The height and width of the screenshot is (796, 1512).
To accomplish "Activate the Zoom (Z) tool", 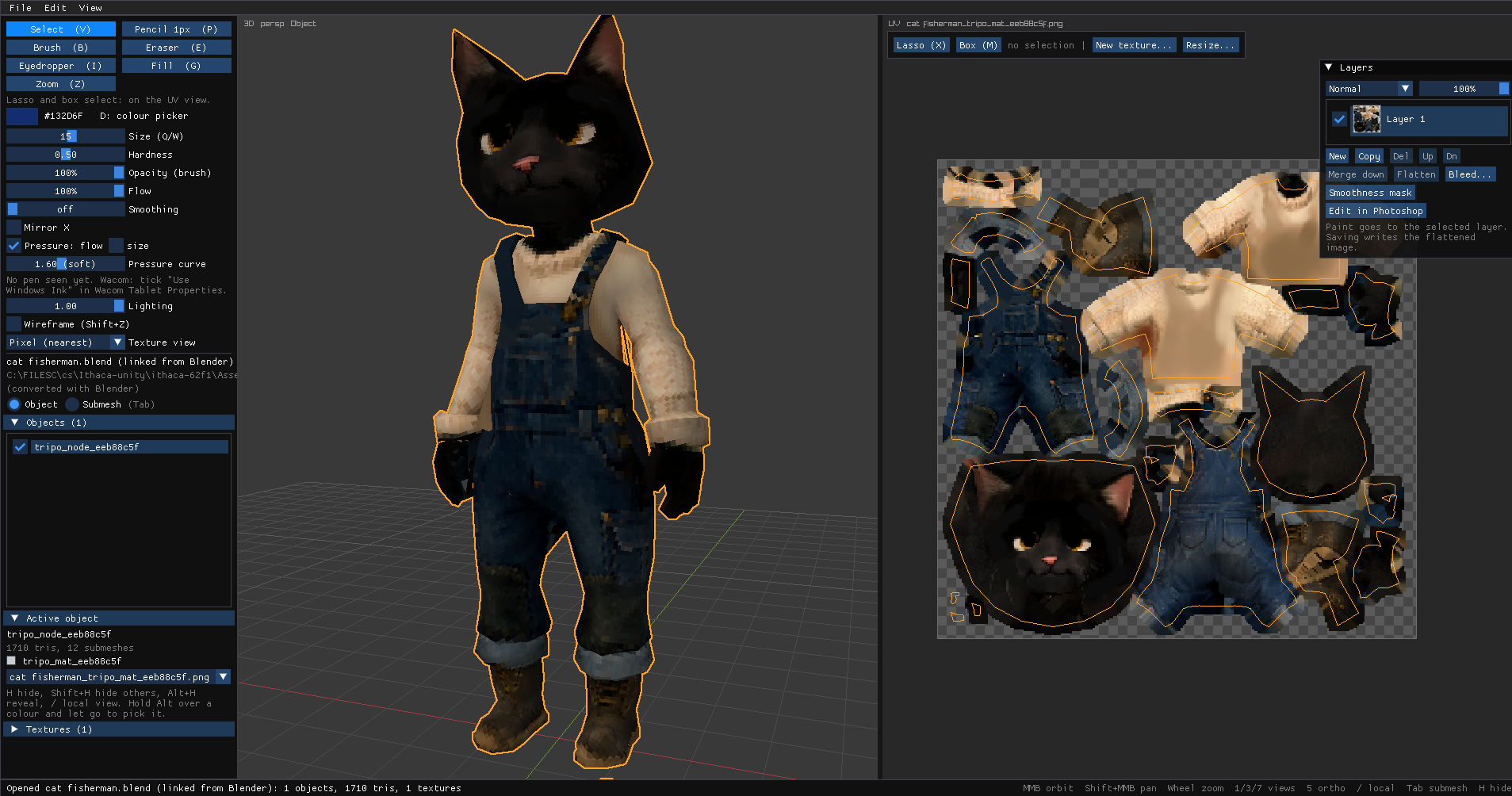I will (x=61, y=84).
